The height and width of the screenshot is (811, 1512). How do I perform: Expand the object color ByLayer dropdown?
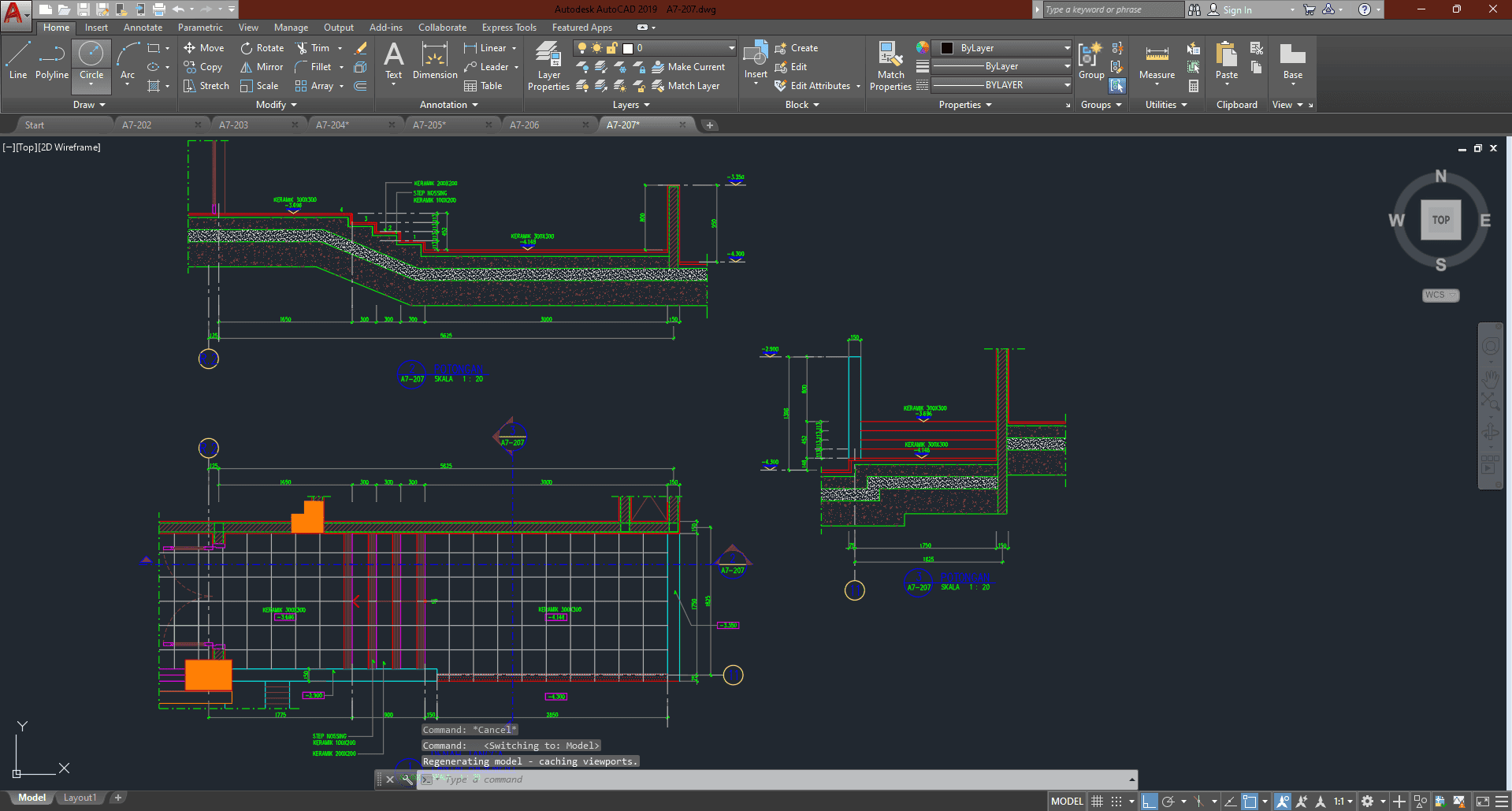pyautogui.click(x=1067, y=48)
